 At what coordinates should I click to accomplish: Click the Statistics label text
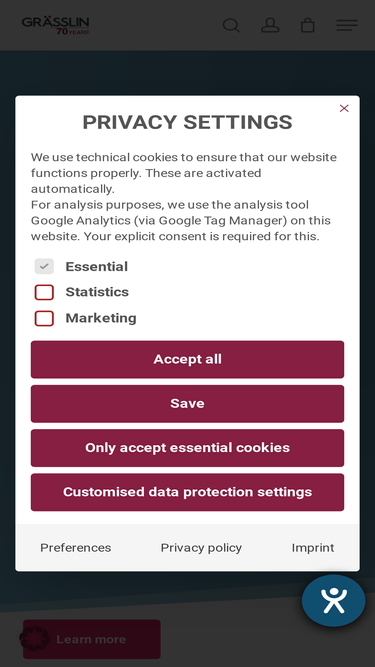(97, 292)
